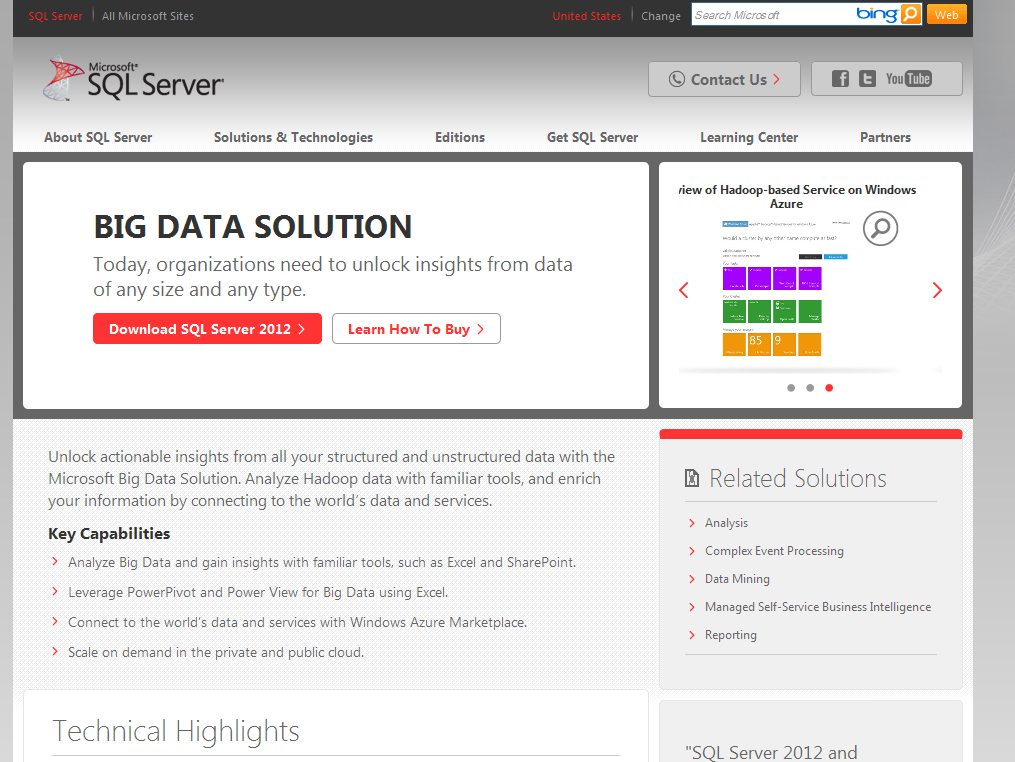Viewport: 1015px width, 762px height.
Task: Click the phone icon on Contact Us
Action: 676,79
